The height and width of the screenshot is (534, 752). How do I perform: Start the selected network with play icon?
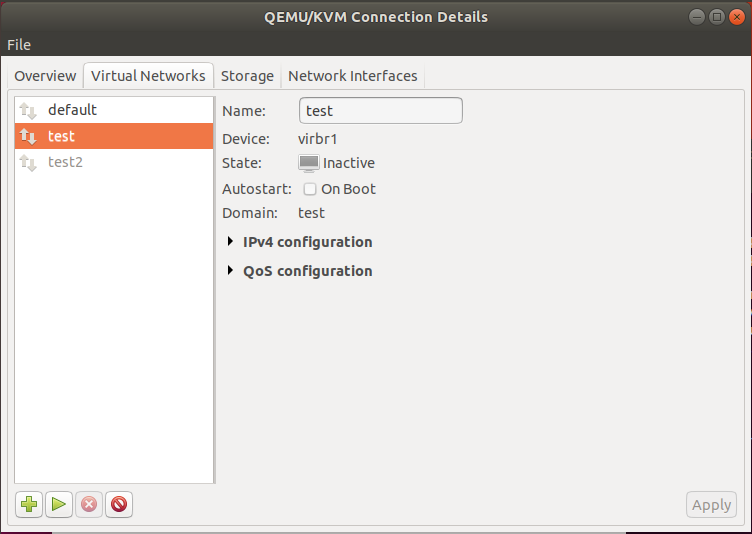click(59, 504)
